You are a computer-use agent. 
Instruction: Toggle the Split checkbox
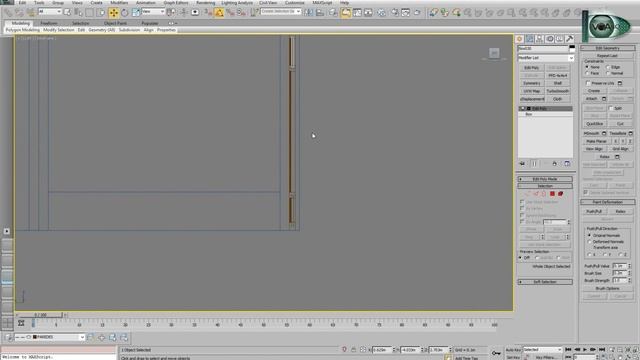[611, 108]
